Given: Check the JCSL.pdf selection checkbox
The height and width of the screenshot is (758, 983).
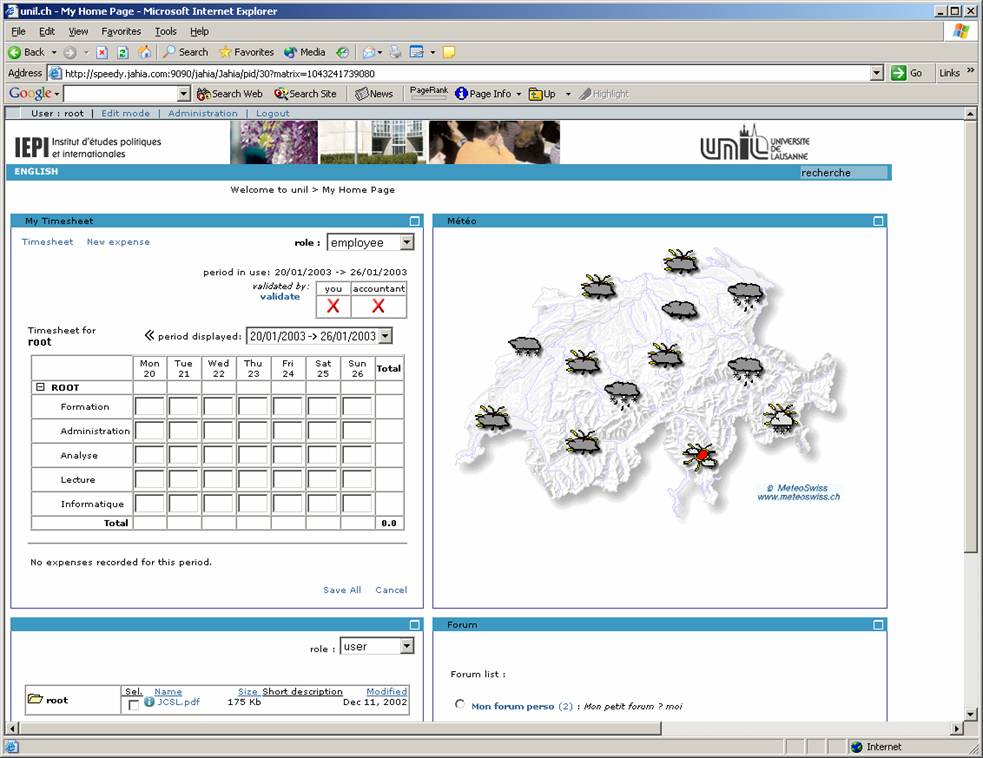Looking at the screenshot, I should [x=134, y=705].
